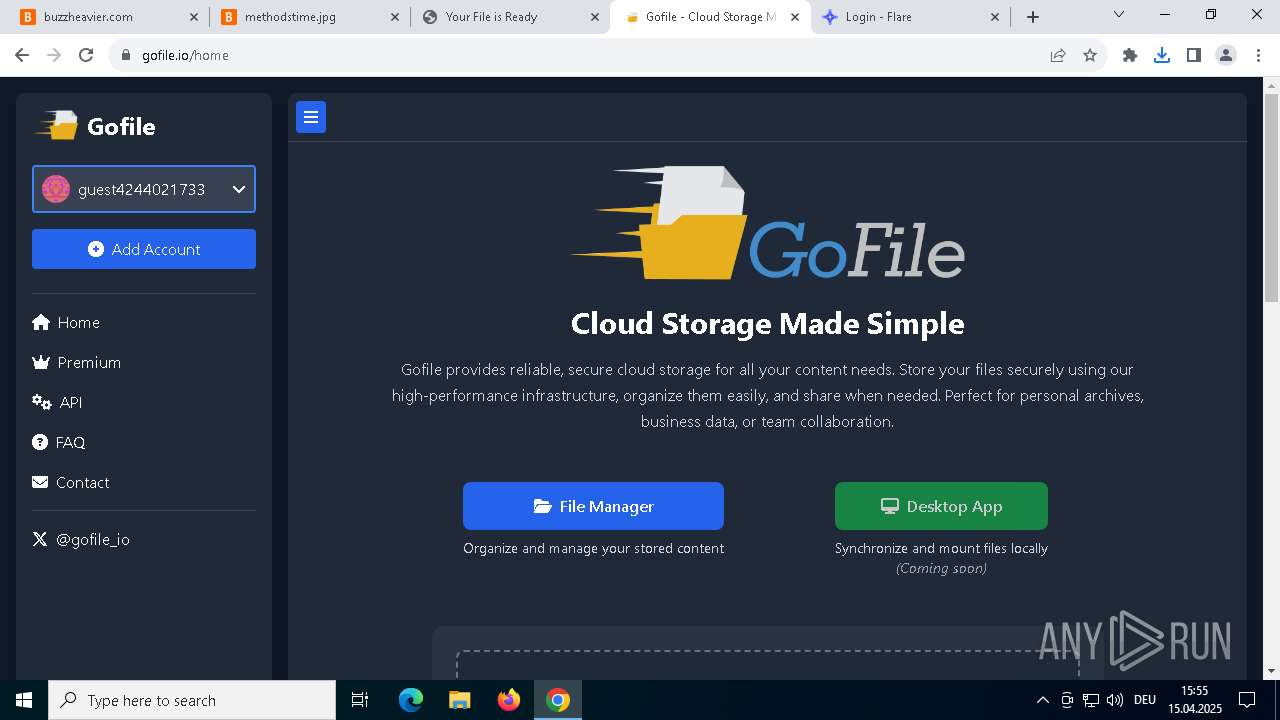Expand the guest4244021733 account dropdown
The height and width of the screenshot is (720, 1280).
144,189
